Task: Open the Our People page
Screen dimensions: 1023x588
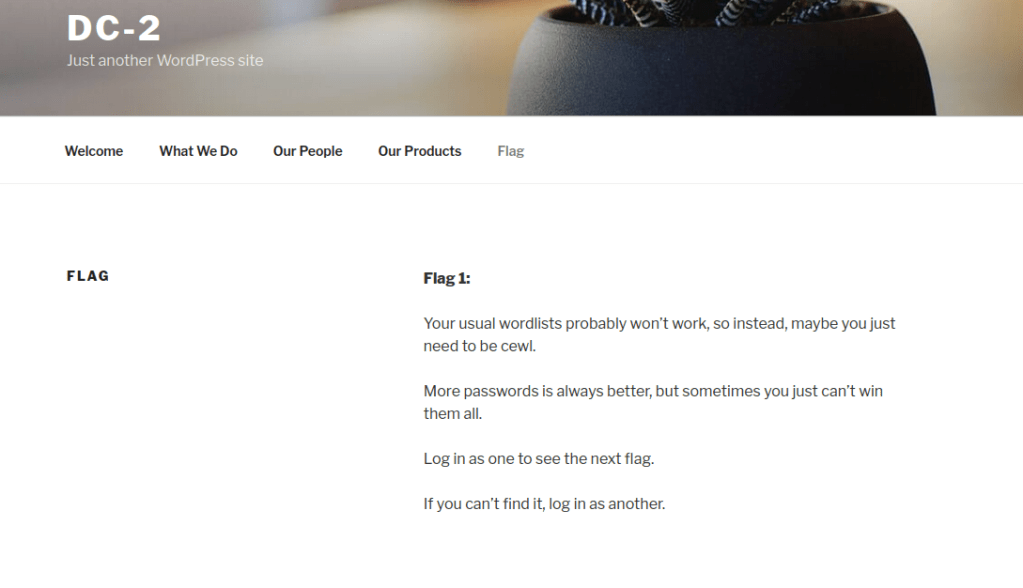Action: (x=307, y=151)
